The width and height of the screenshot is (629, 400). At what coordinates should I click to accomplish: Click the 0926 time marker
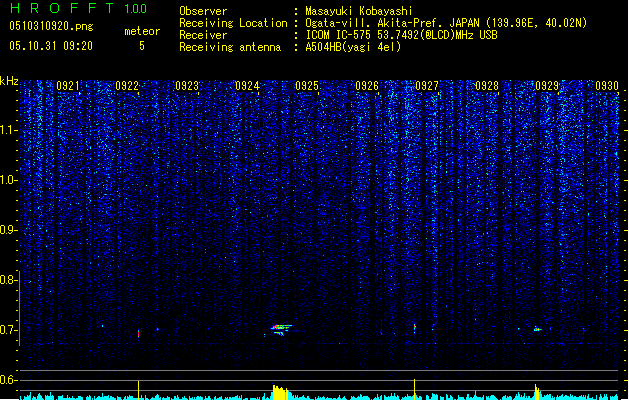[x=367, y=86]
